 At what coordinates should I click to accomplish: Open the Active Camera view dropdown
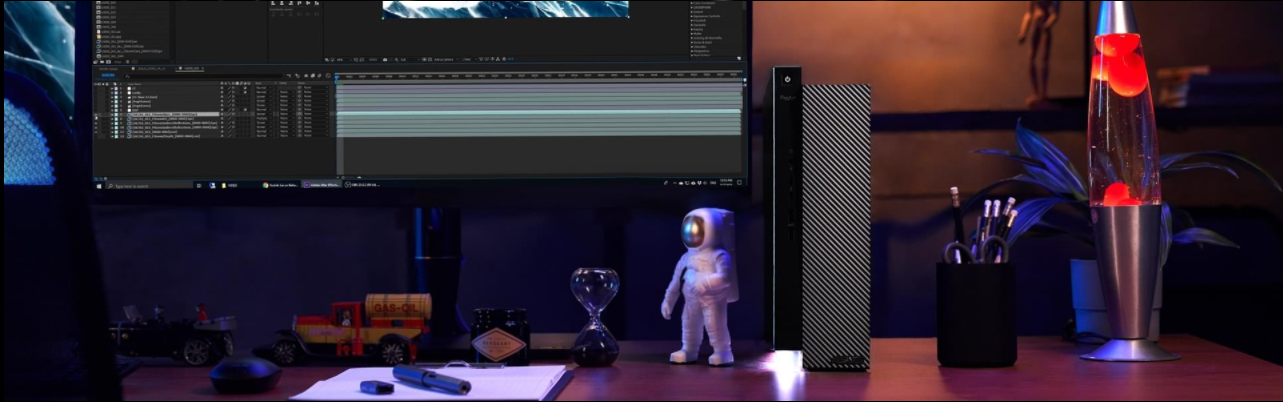pos(446,59)
